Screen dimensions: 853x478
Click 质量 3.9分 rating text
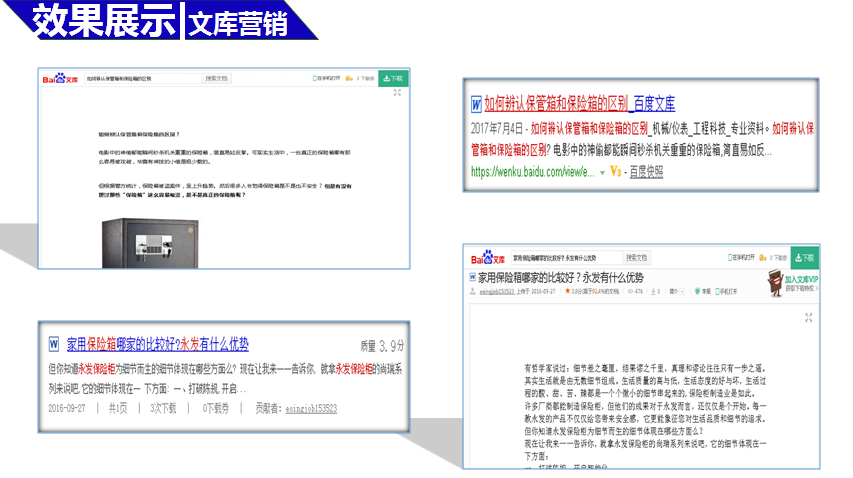[x=382, y=346]
